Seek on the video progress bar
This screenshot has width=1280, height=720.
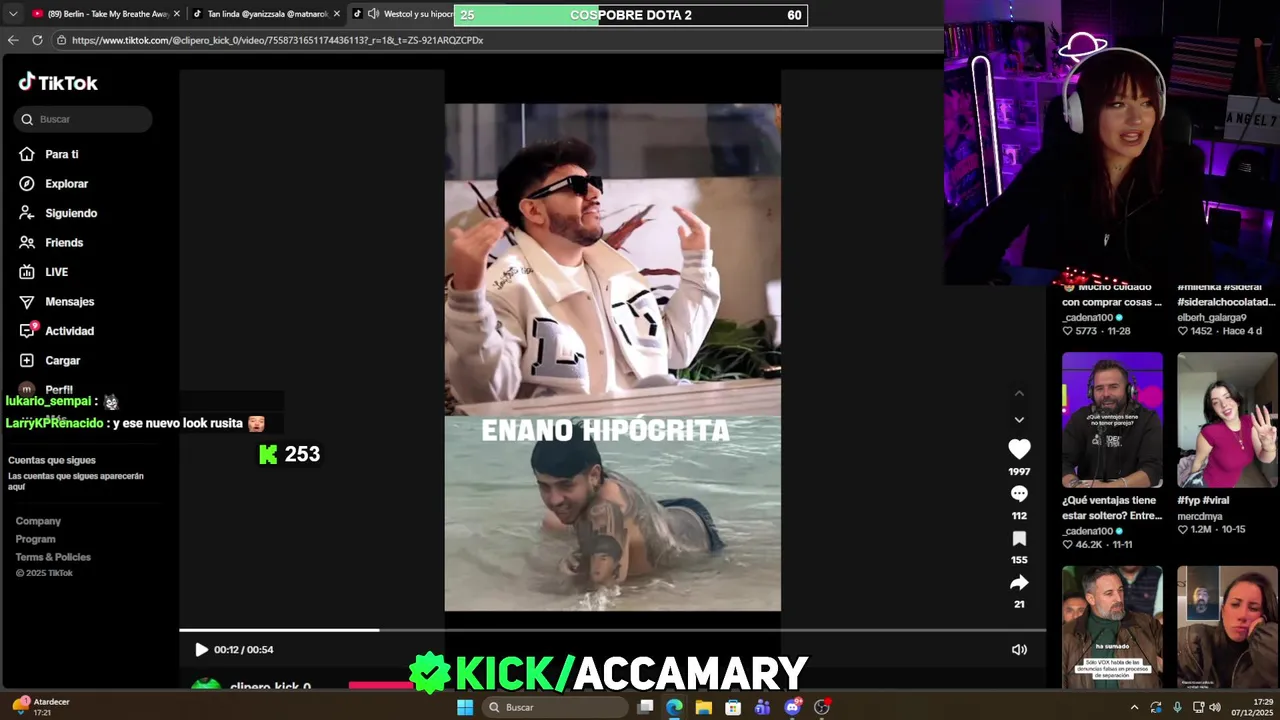click(612, 630)
